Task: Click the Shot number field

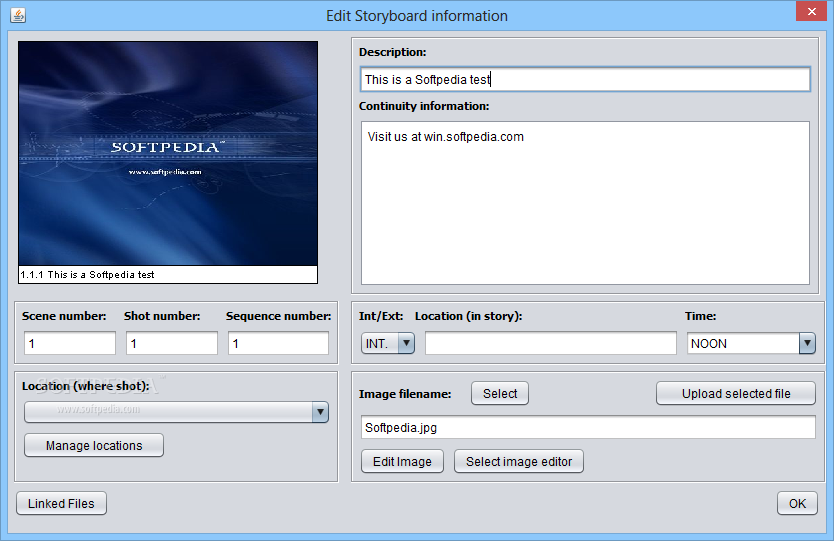Action: 172,343
